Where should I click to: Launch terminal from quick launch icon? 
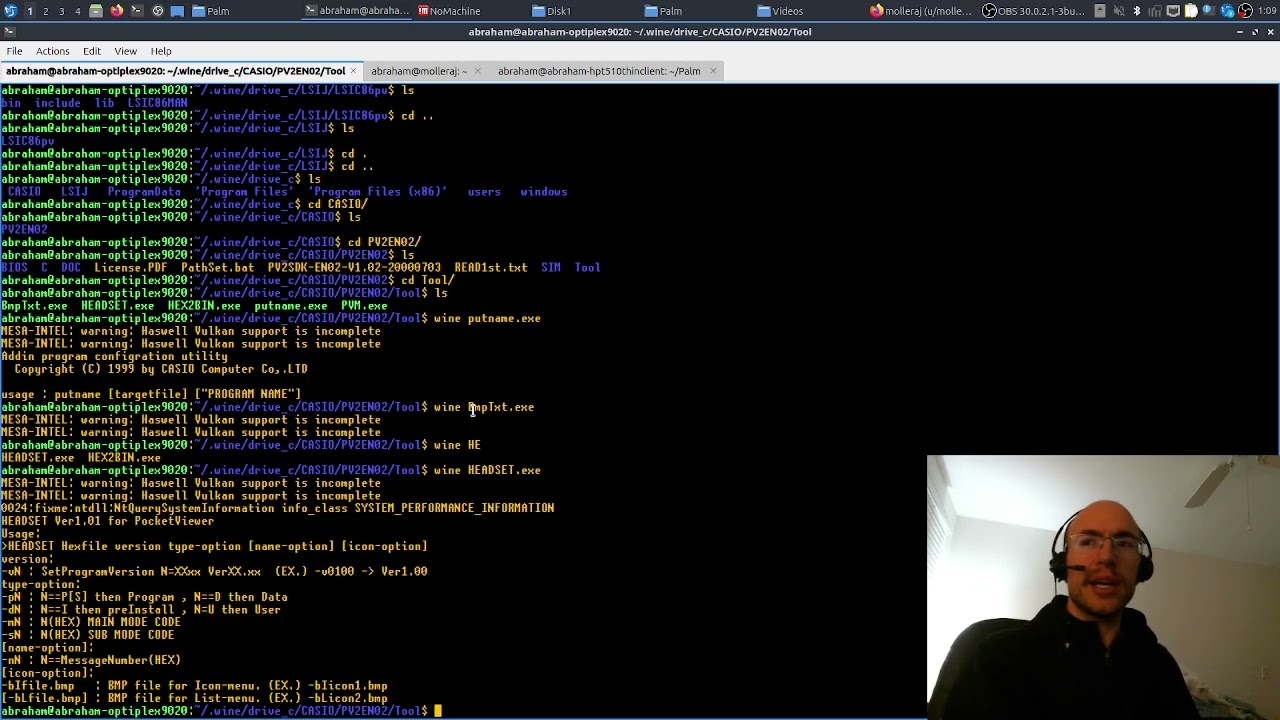point(136,11)
